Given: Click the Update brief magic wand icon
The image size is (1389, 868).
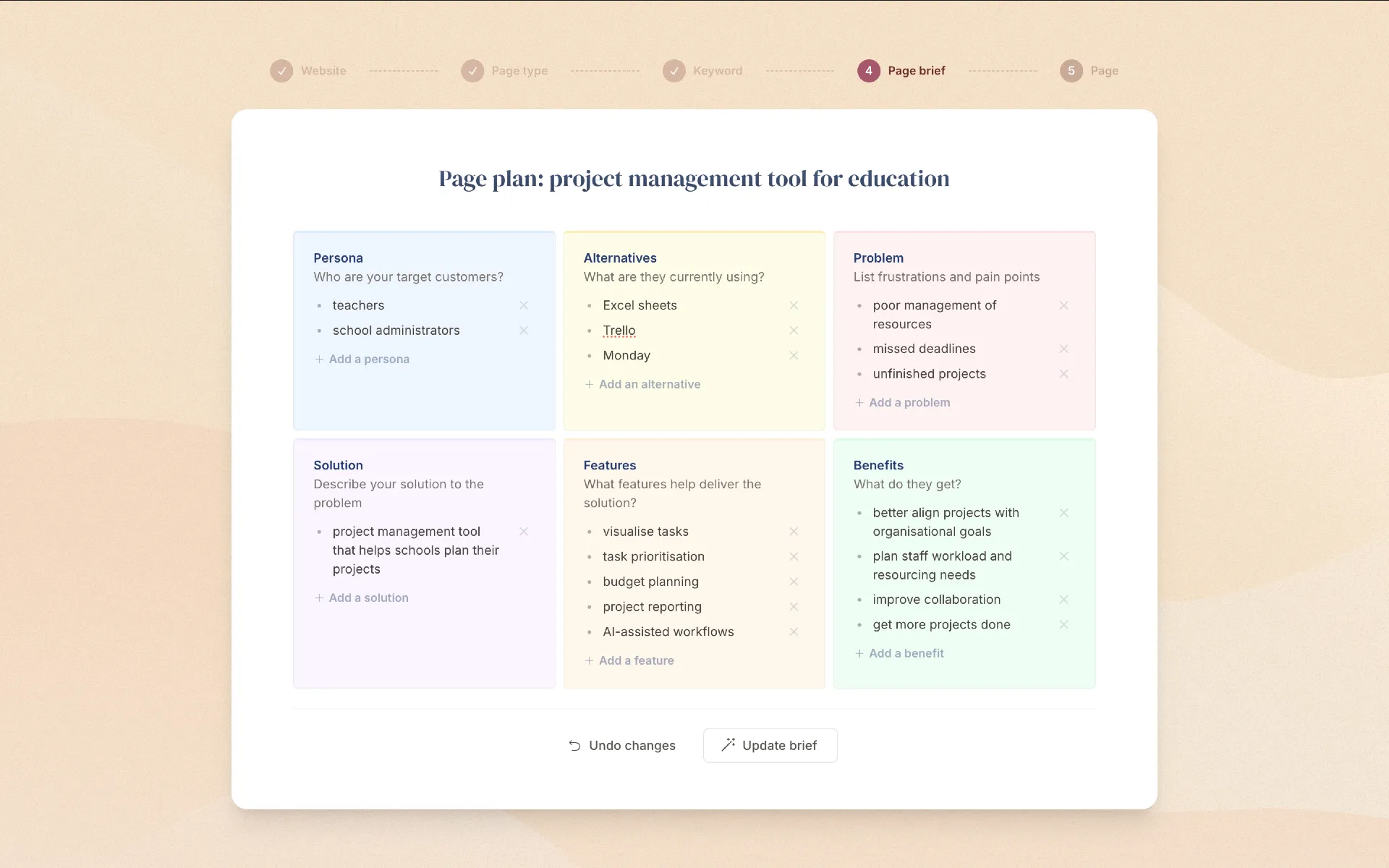Looking at the screenshot, I should [x=727, y=745].
